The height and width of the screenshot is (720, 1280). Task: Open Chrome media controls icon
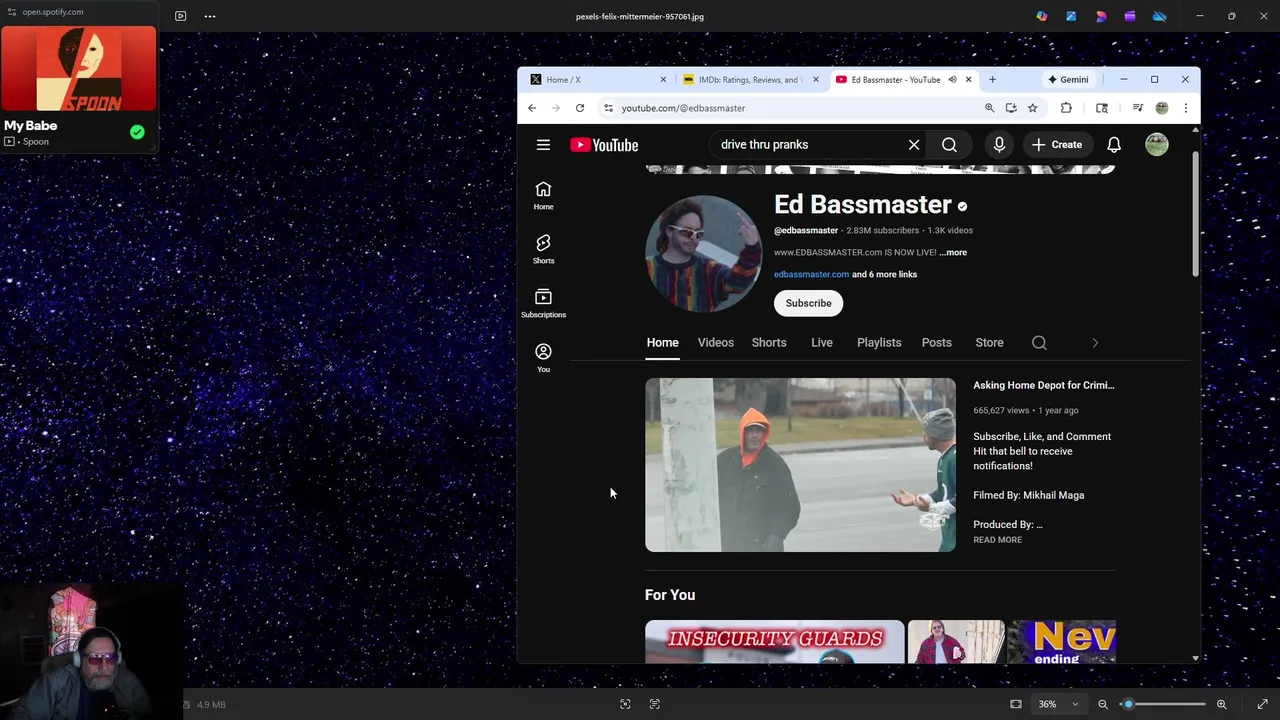coord(1137,108)
